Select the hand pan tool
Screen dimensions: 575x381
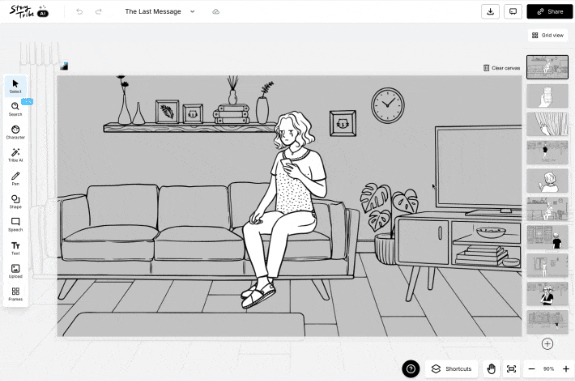491,369
